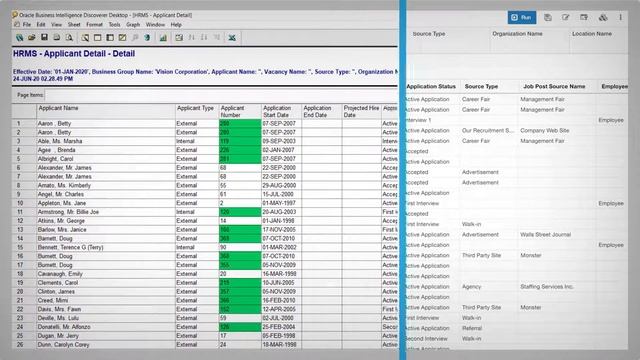The width and height of the screenshot is (640, 360).
Task: Open the vertical three-dot more options menu
Action: pos(620,18)
